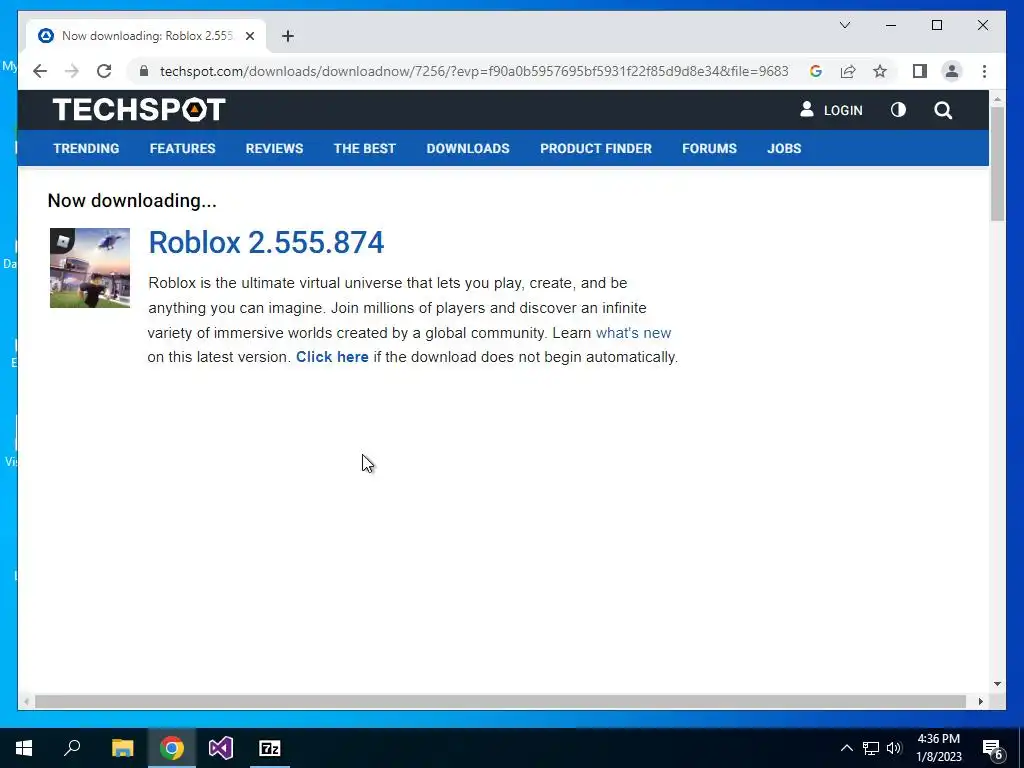The width and height of the screenshot is (1024, 768).
Task: Show hidden system tray icons
Action: coord(846,748)
